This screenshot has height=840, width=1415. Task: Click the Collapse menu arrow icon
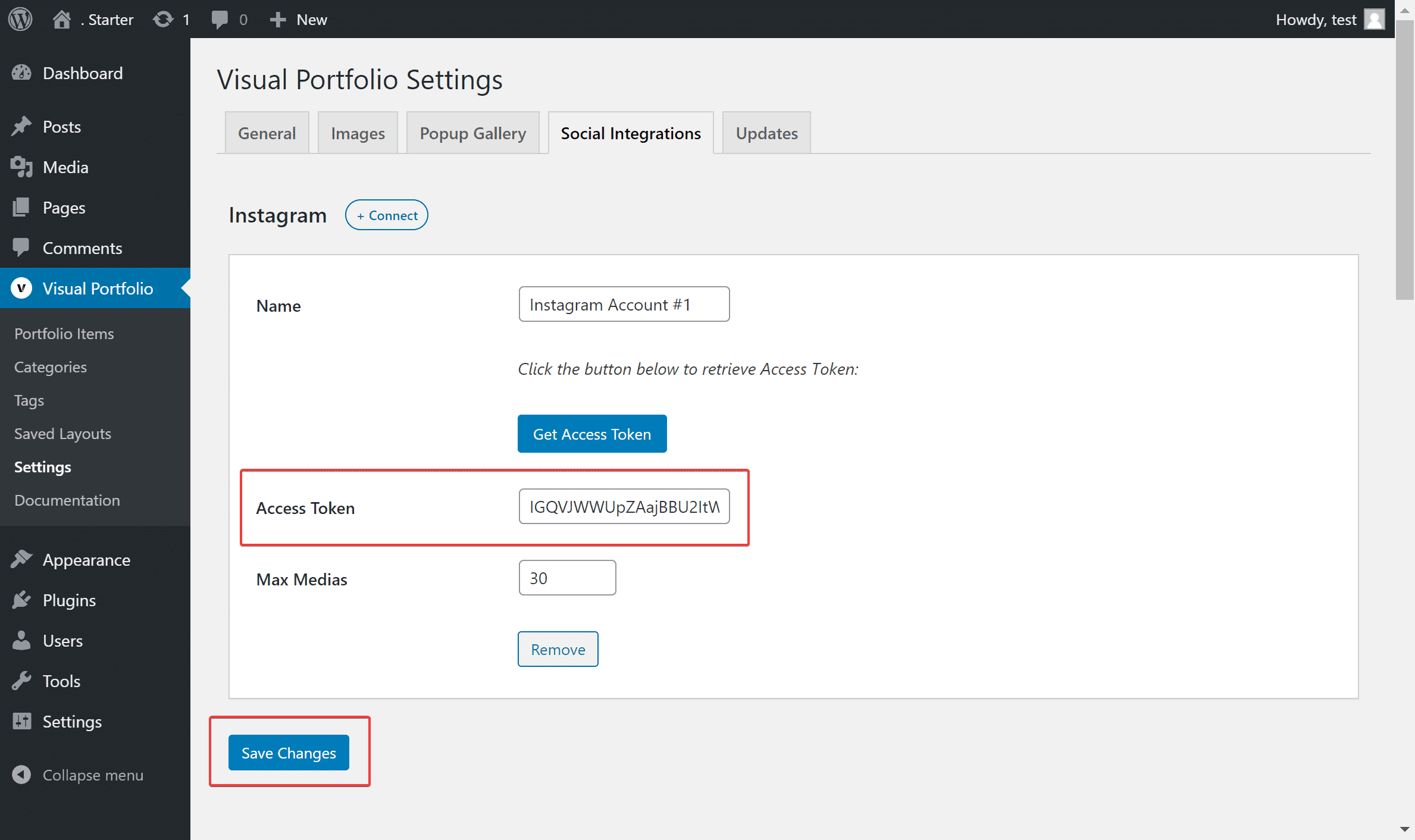tap(21, 775)
